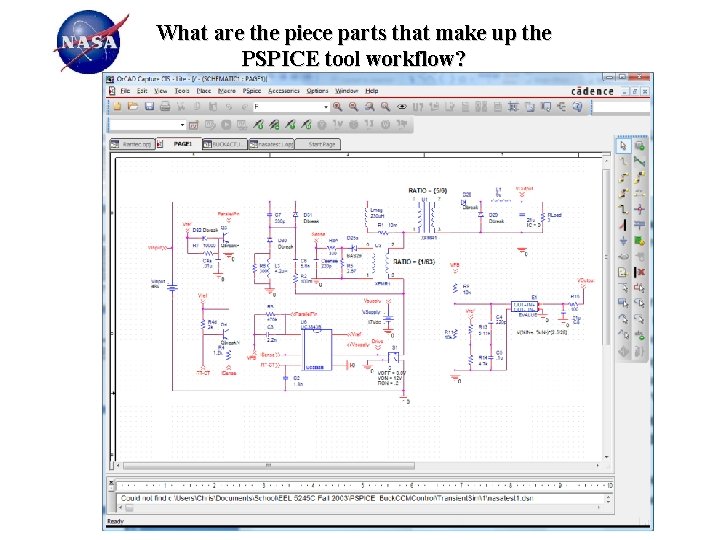Choose the No Connect red X tool

tap(639, 272)
